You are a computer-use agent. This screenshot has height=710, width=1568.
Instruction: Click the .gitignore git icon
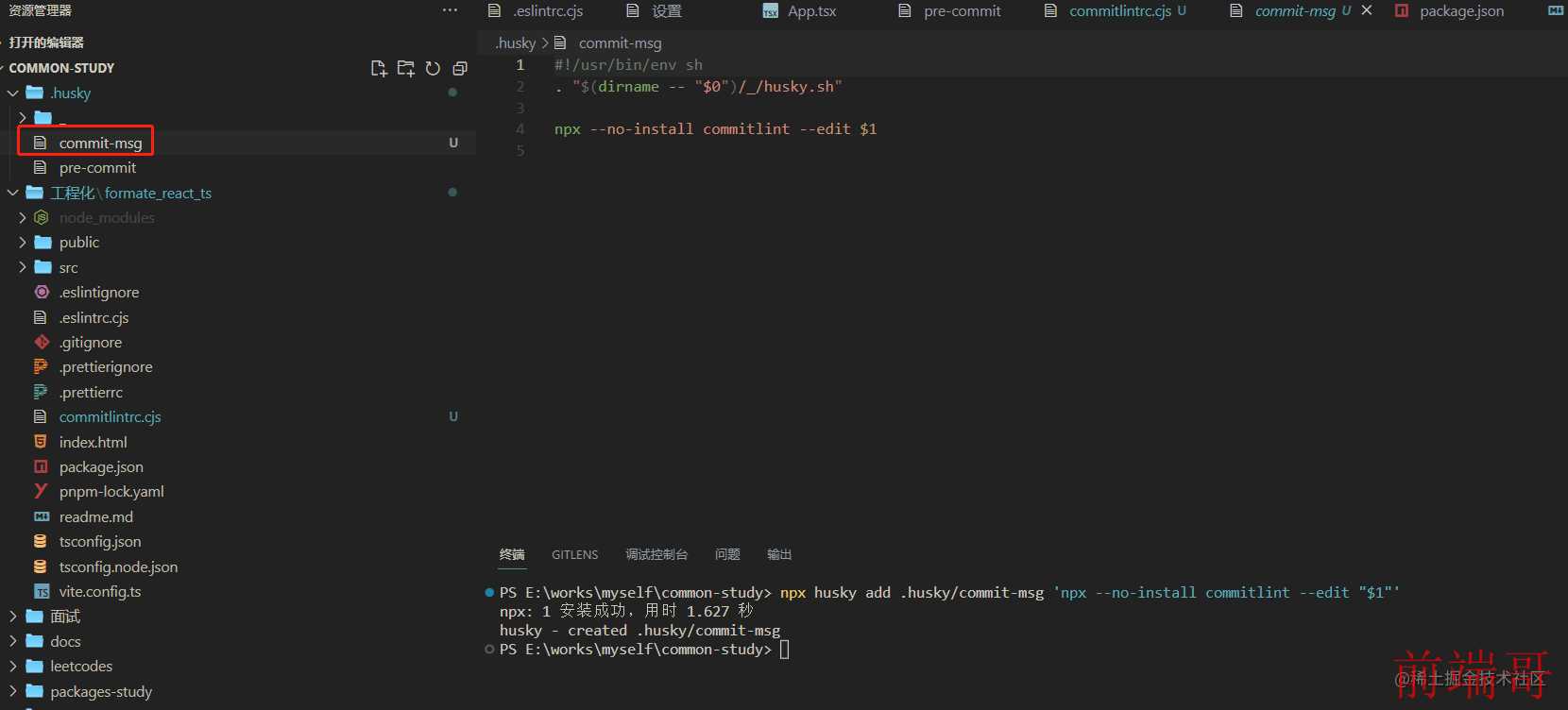42,342
